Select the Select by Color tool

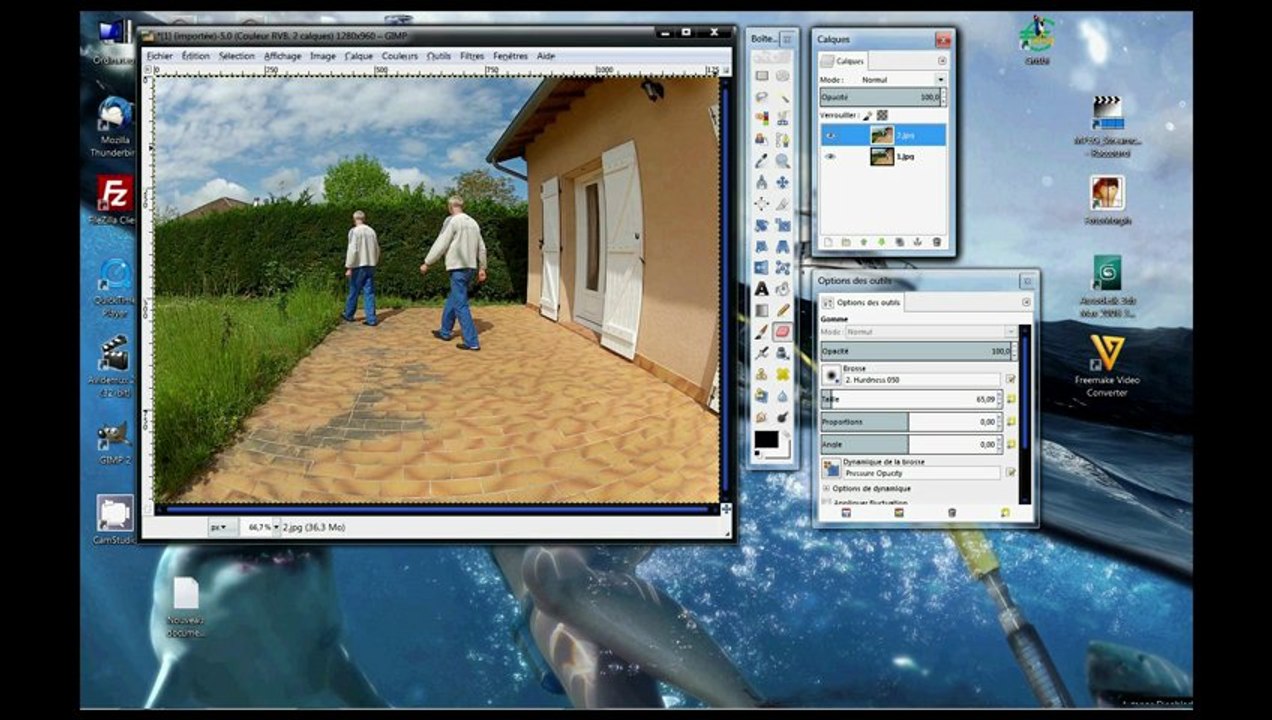[x=762, y=118]
